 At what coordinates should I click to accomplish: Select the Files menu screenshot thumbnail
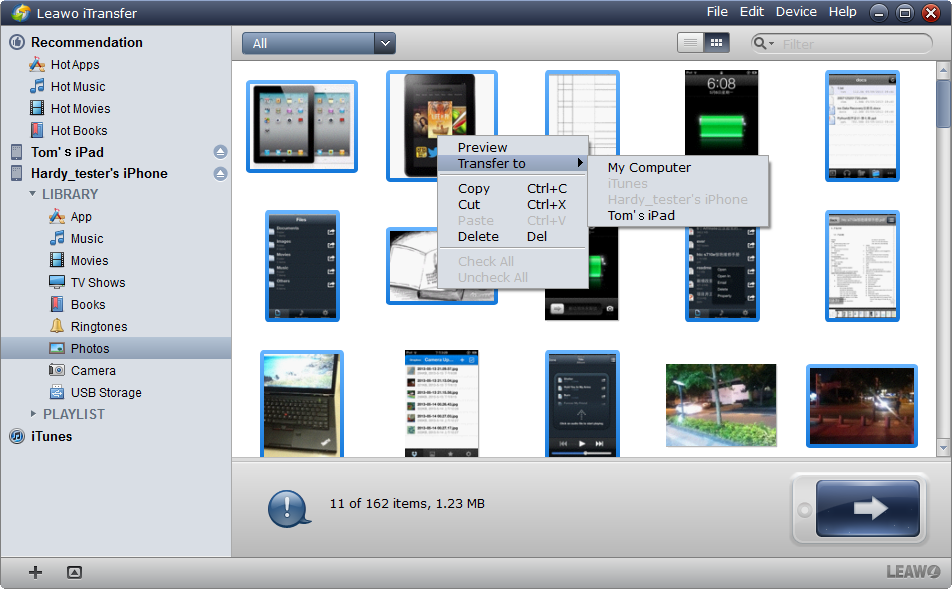[302, 266]
